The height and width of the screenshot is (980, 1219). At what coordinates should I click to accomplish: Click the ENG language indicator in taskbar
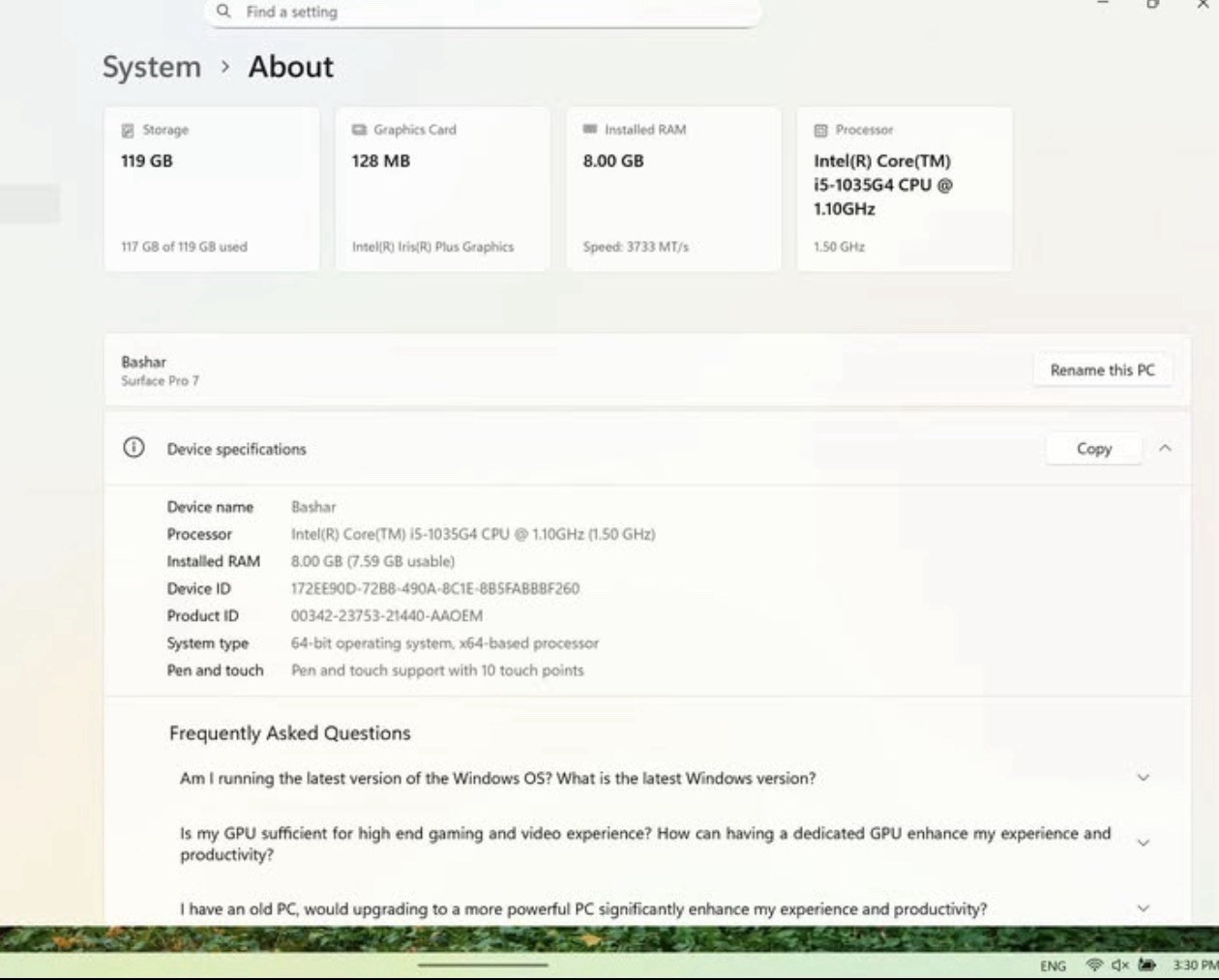pos(1053,965)
